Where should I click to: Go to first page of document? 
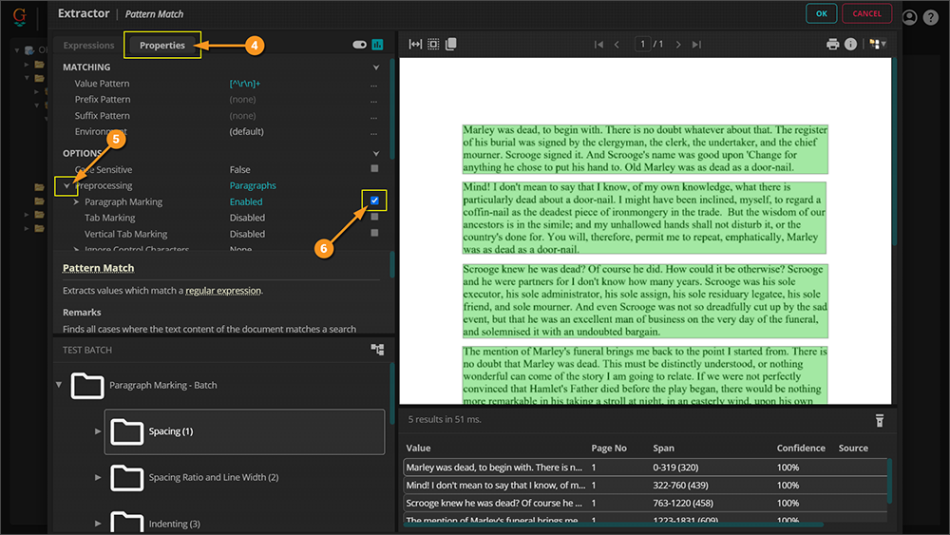click(599, 44)
